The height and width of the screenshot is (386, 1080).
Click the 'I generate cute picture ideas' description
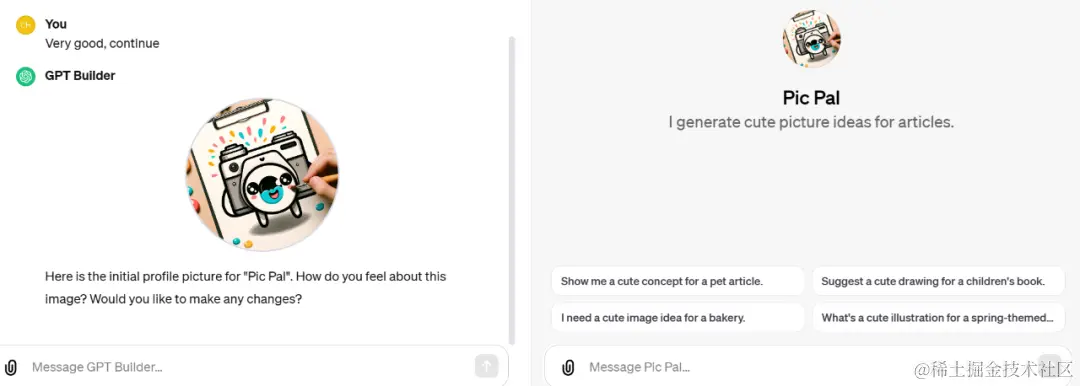click(x=811, y=123)
